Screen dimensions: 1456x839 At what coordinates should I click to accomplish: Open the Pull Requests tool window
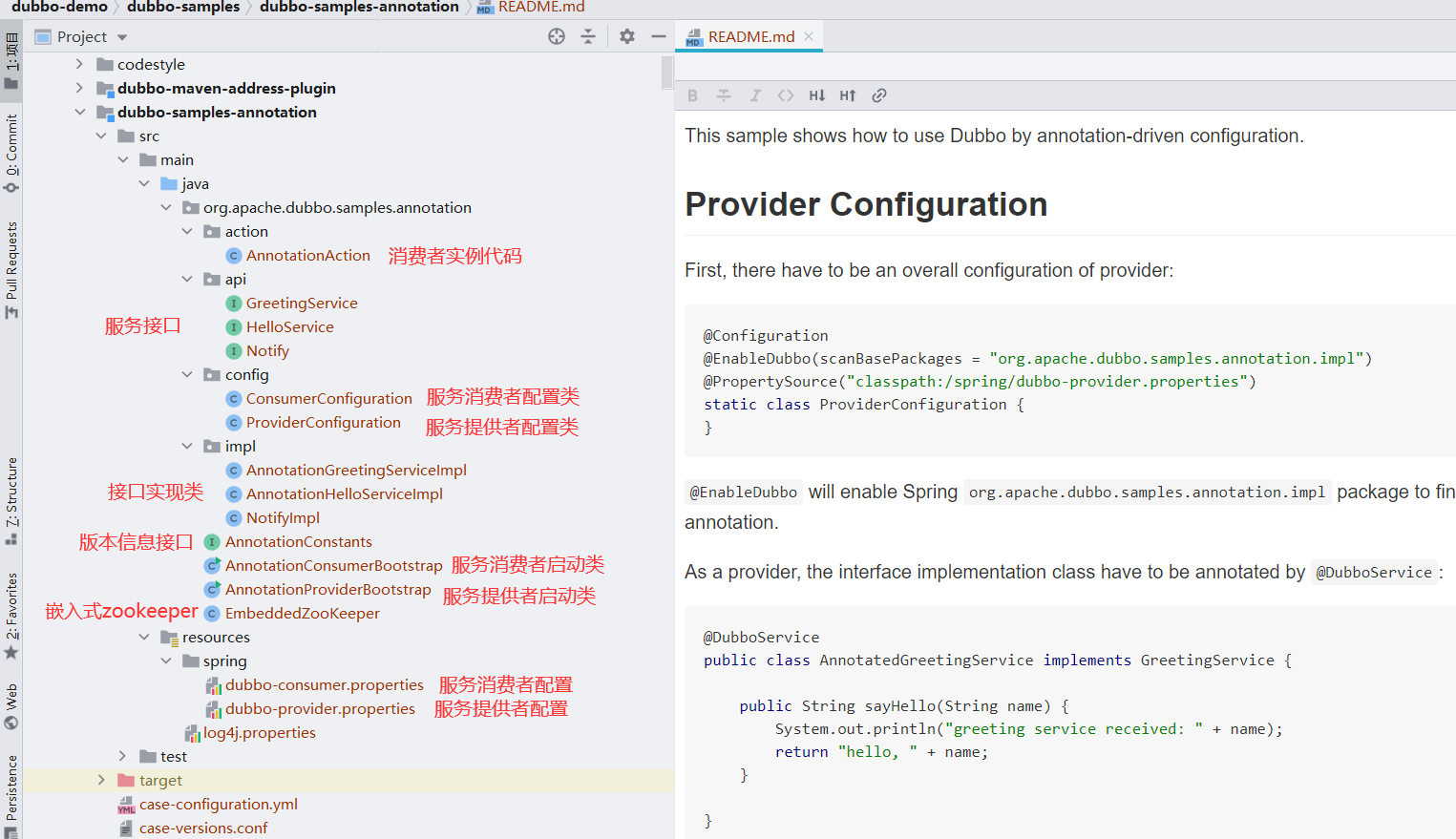11,270
